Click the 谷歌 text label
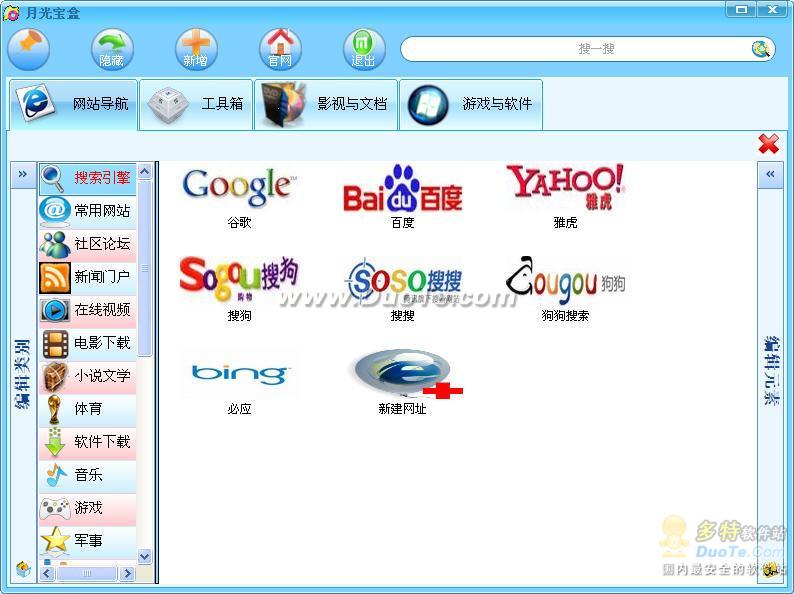 (x=239, y=222)
